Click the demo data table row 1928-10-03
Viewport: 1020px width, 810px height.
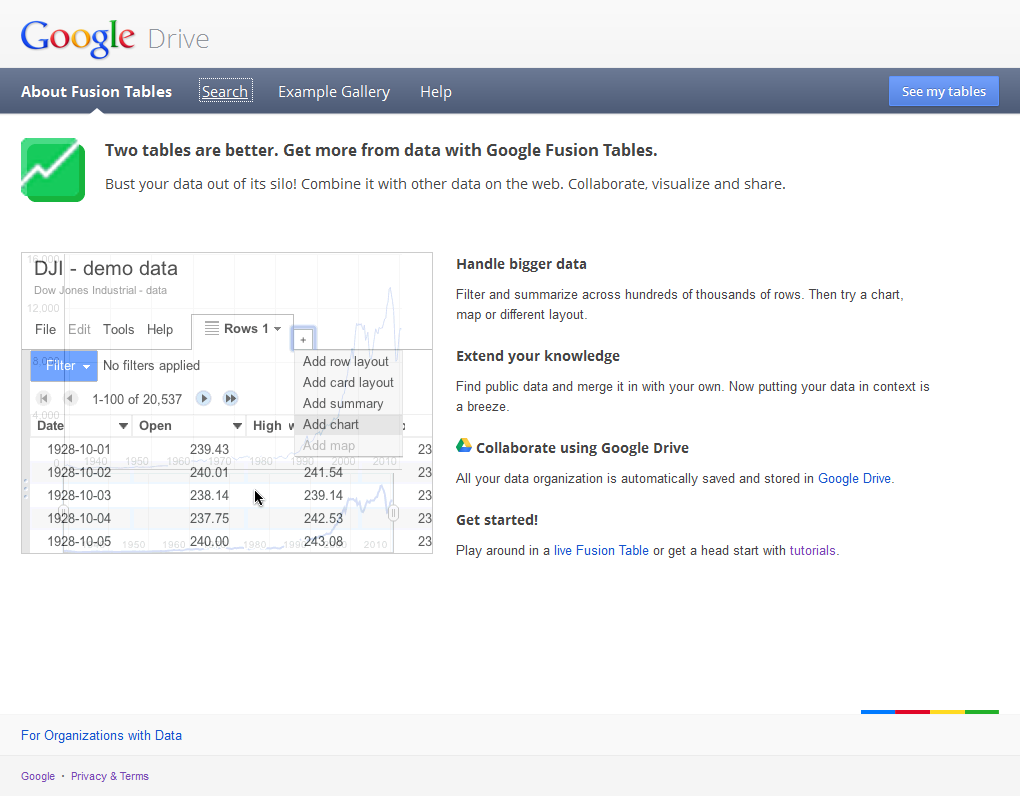pyautogui.click(x=79, y=495)
